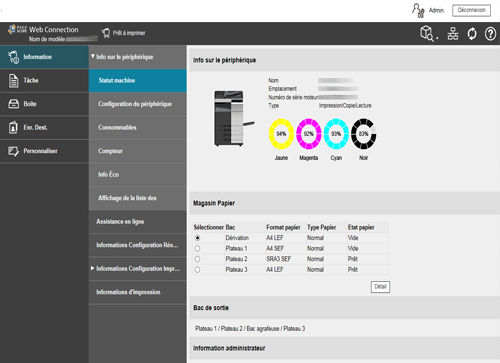Screen dimensions: 500x363
Task: Open the Compteur page
Action: pyautogui.click(x=138, y=151)
